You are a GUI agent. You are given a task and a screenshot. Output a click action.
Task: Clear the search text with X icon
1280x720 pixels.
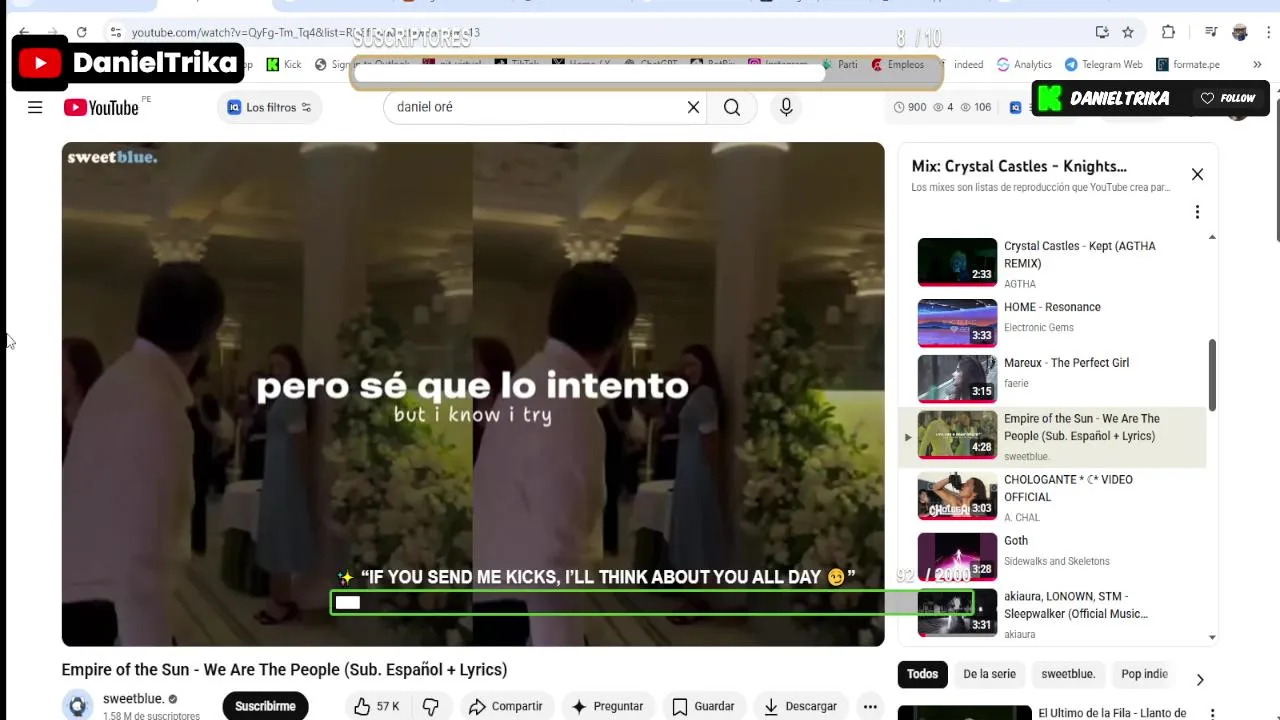[x=693, y=107]
